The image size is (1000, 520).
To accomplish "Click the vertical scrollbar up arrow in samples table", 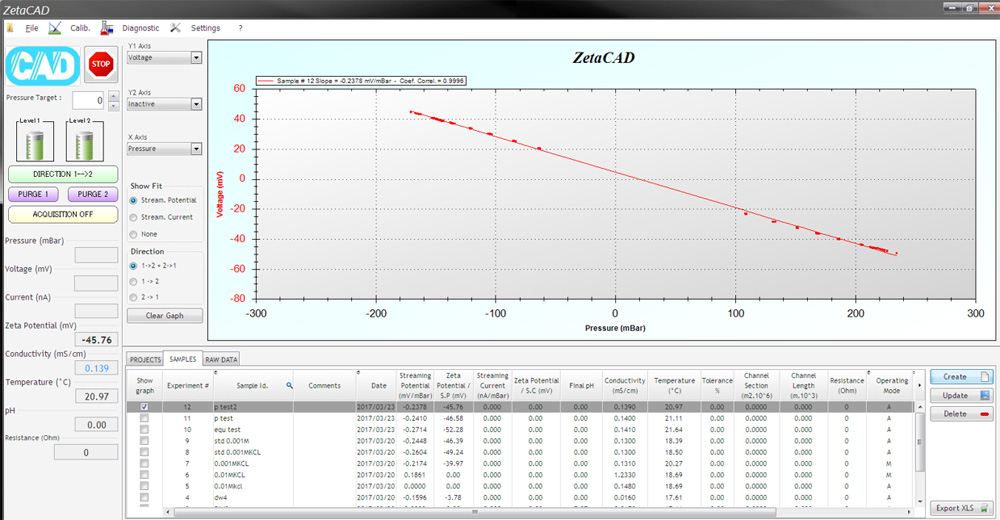I will (920, 406).
